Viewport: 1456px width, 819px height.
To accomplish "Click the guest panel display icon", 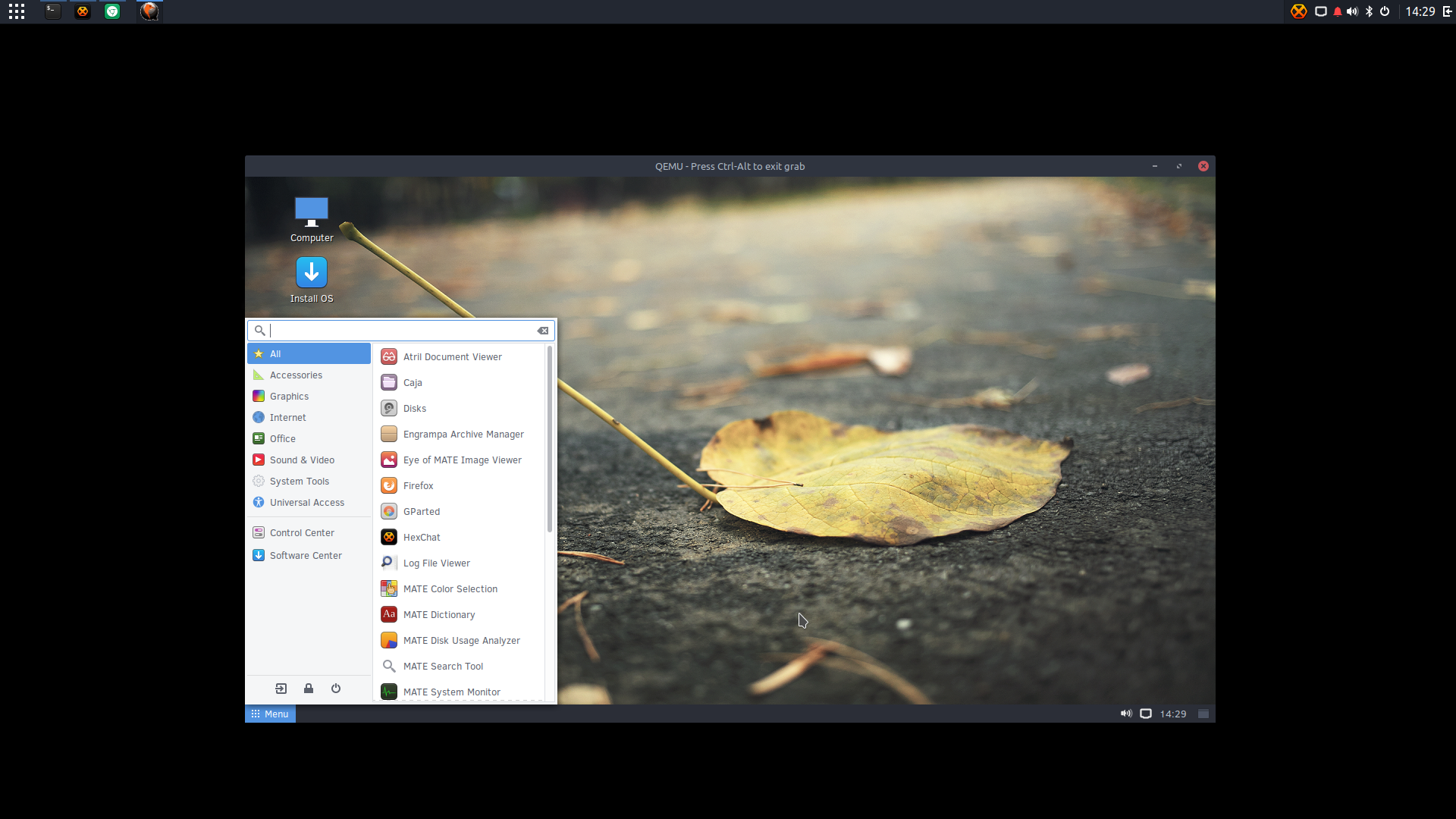I will [x=1146, y=714].
